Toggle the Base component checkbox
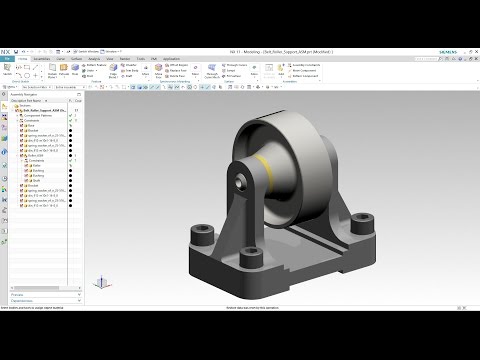 [x=22, y=125]
